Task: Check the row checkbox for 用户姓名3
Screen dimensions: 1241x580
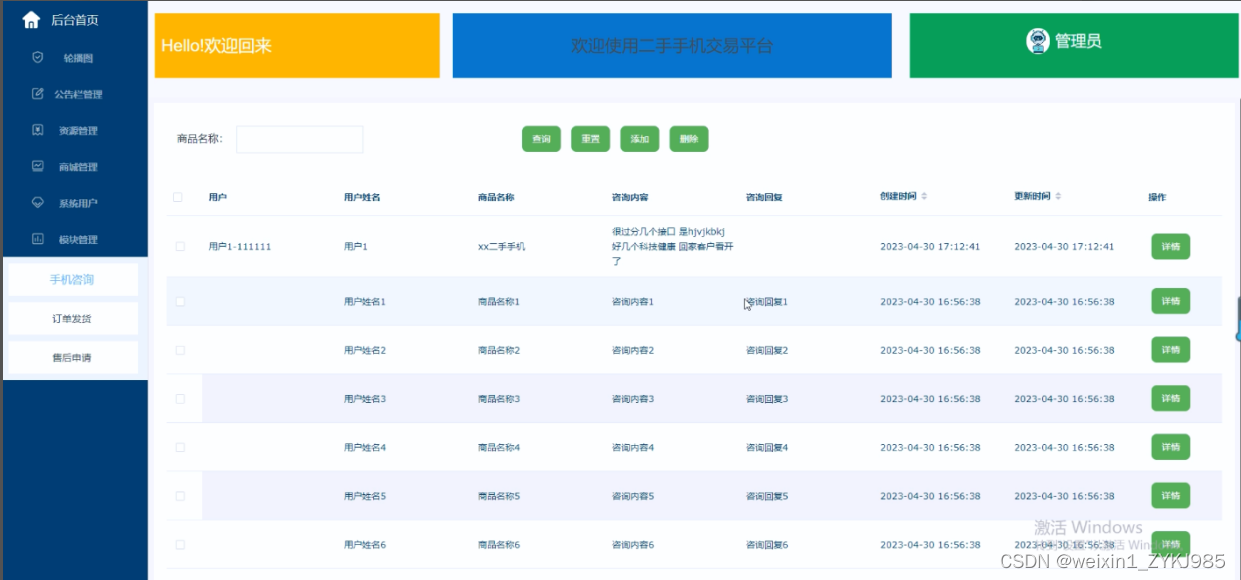Action: click(180, 399)
